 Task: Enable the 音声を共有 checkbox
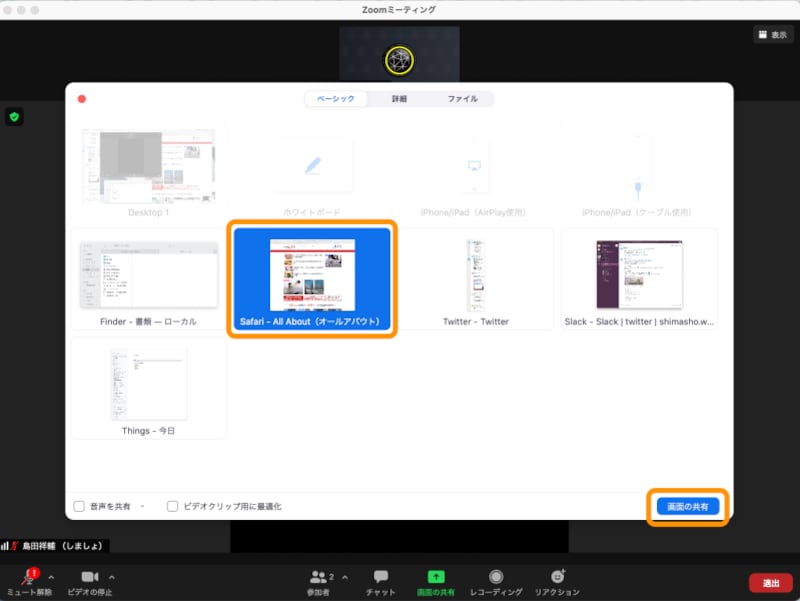[80, 507]
